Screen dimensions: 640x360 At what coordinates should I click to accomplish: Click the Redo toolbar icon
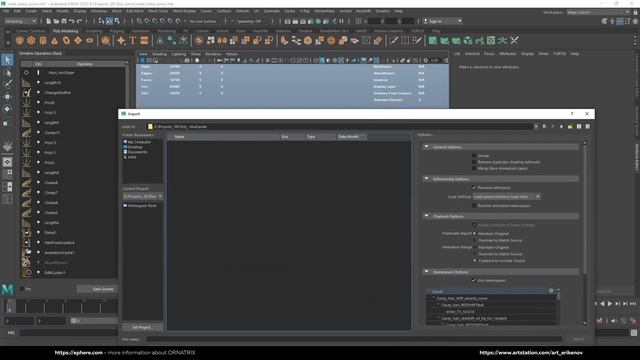click(80, 21)
